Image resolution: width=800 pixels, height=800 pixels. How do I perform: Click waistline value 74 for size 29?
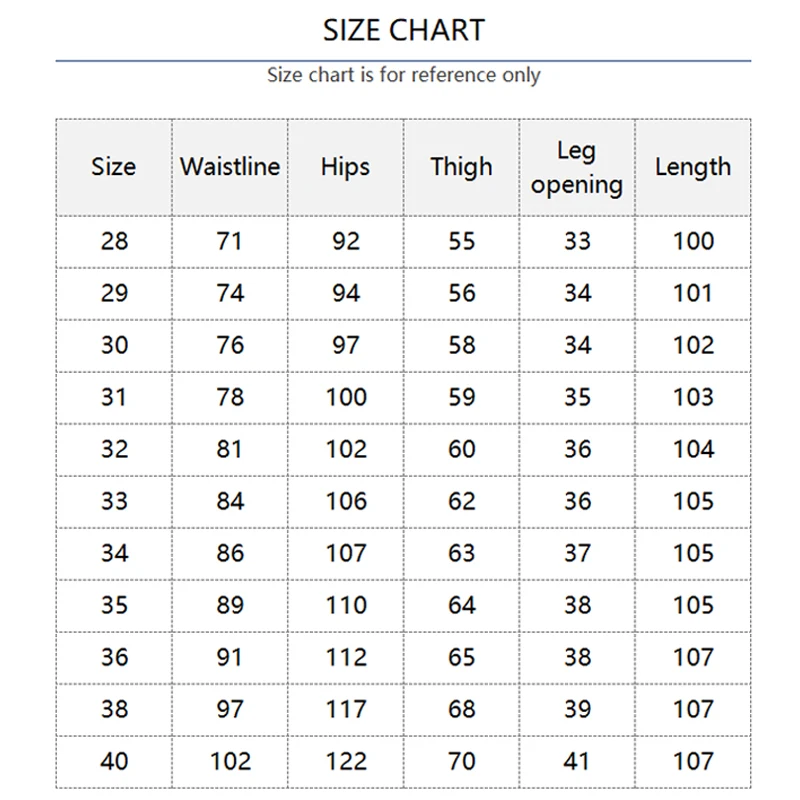click(x=230, y=293)
